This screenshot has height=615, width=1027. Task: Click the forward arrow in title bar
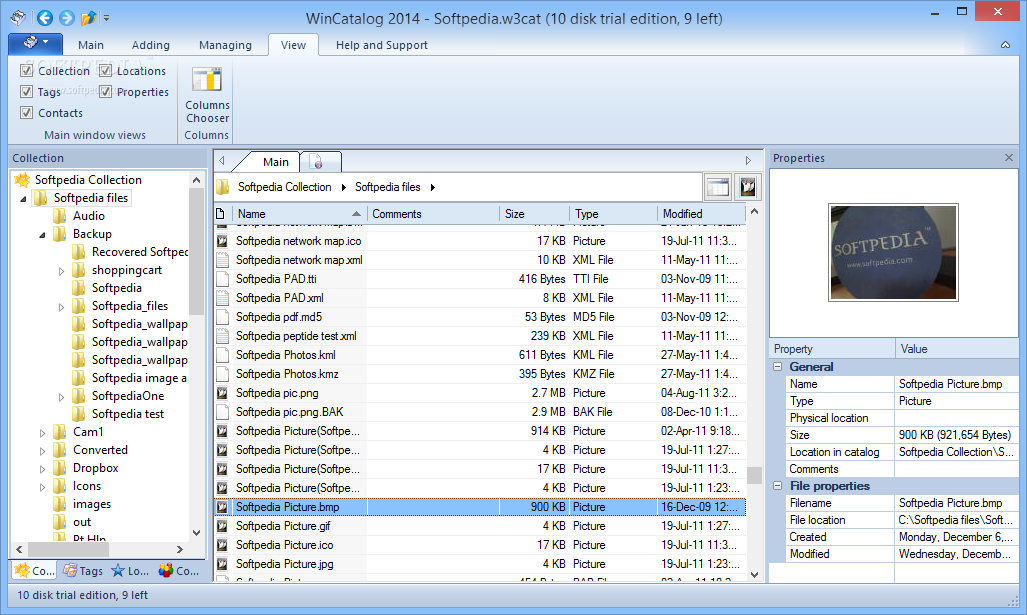66,18
